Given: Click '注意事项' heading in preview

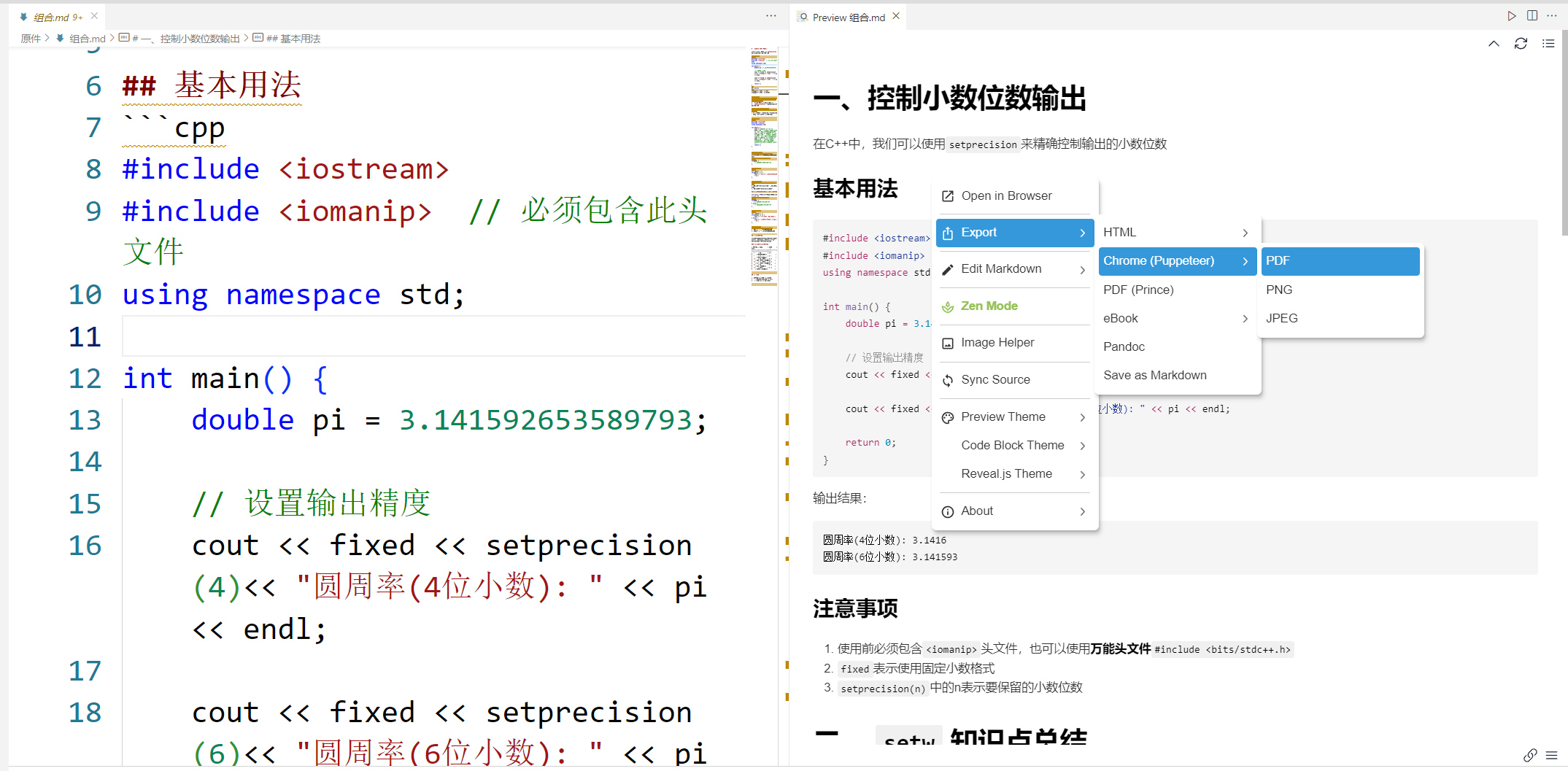Looking at the screenshot, I should point(855,608).
